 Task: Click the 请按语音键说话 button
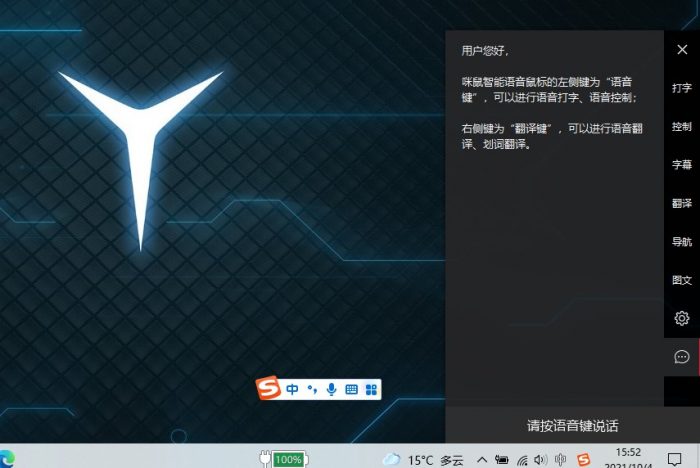click(x=572, y=425)
